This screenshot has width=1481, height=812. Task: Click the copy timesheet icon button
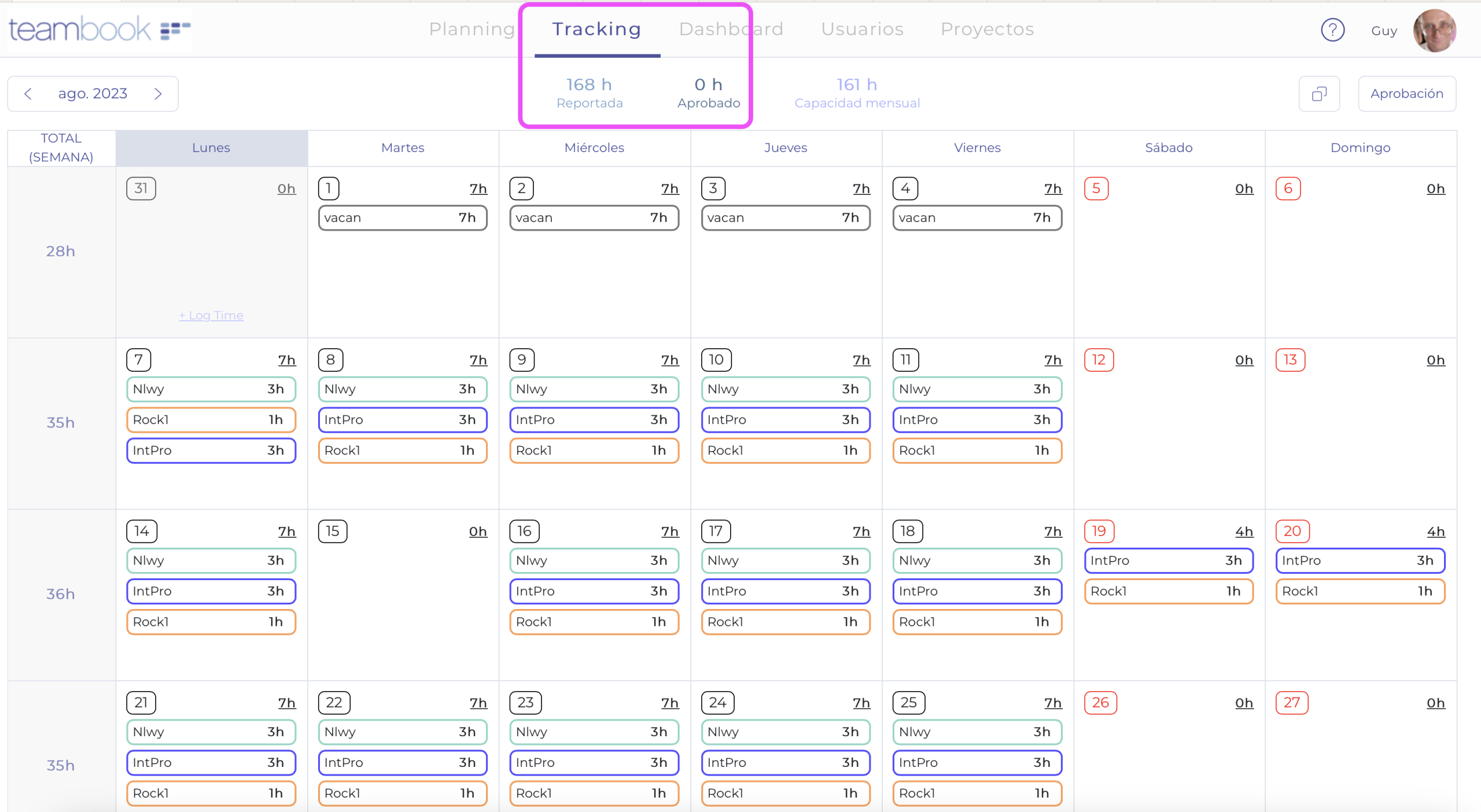tap(1319, 94)
